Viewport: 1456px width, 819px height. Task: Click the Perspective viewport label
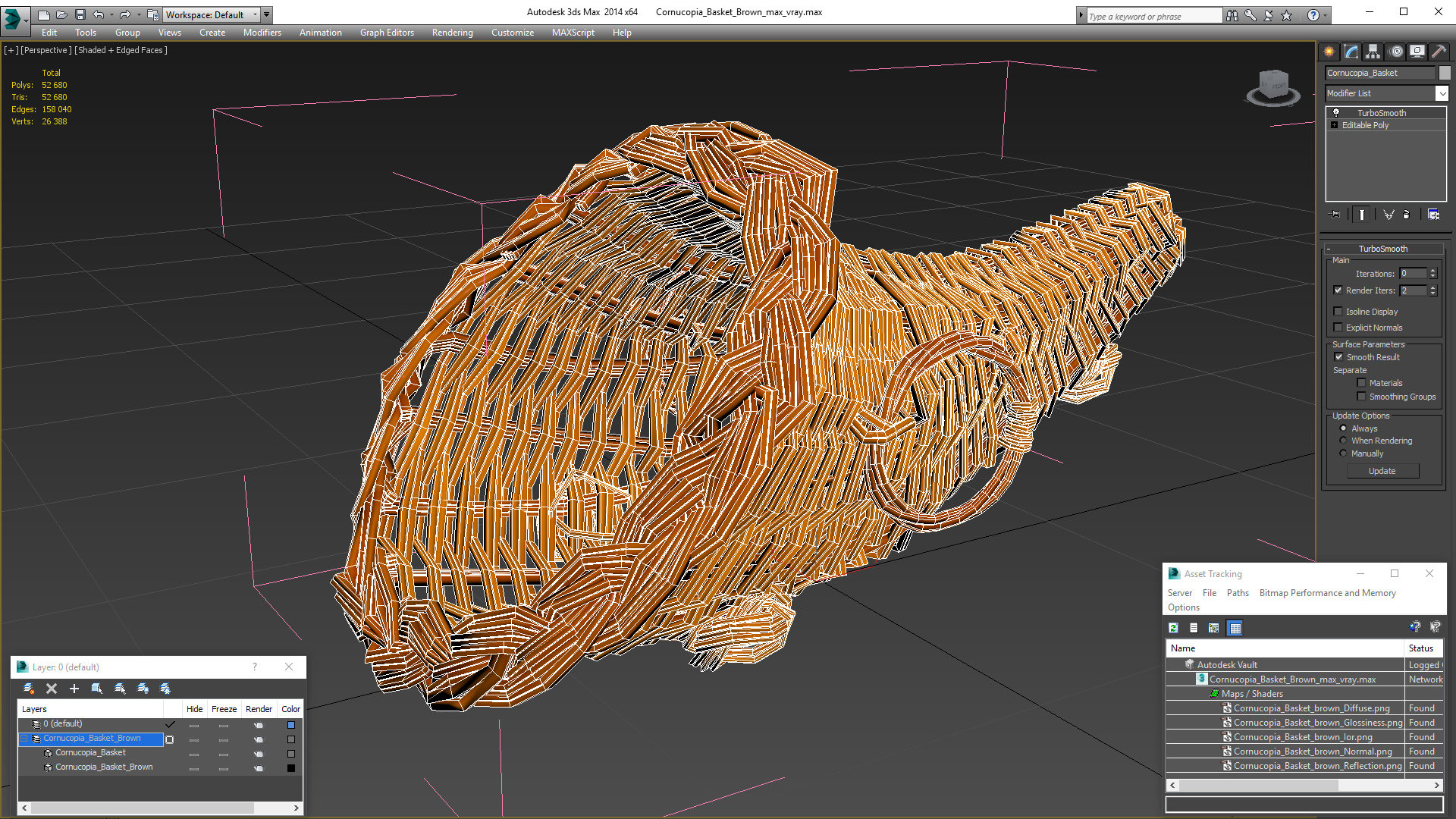tap(45, 50)
